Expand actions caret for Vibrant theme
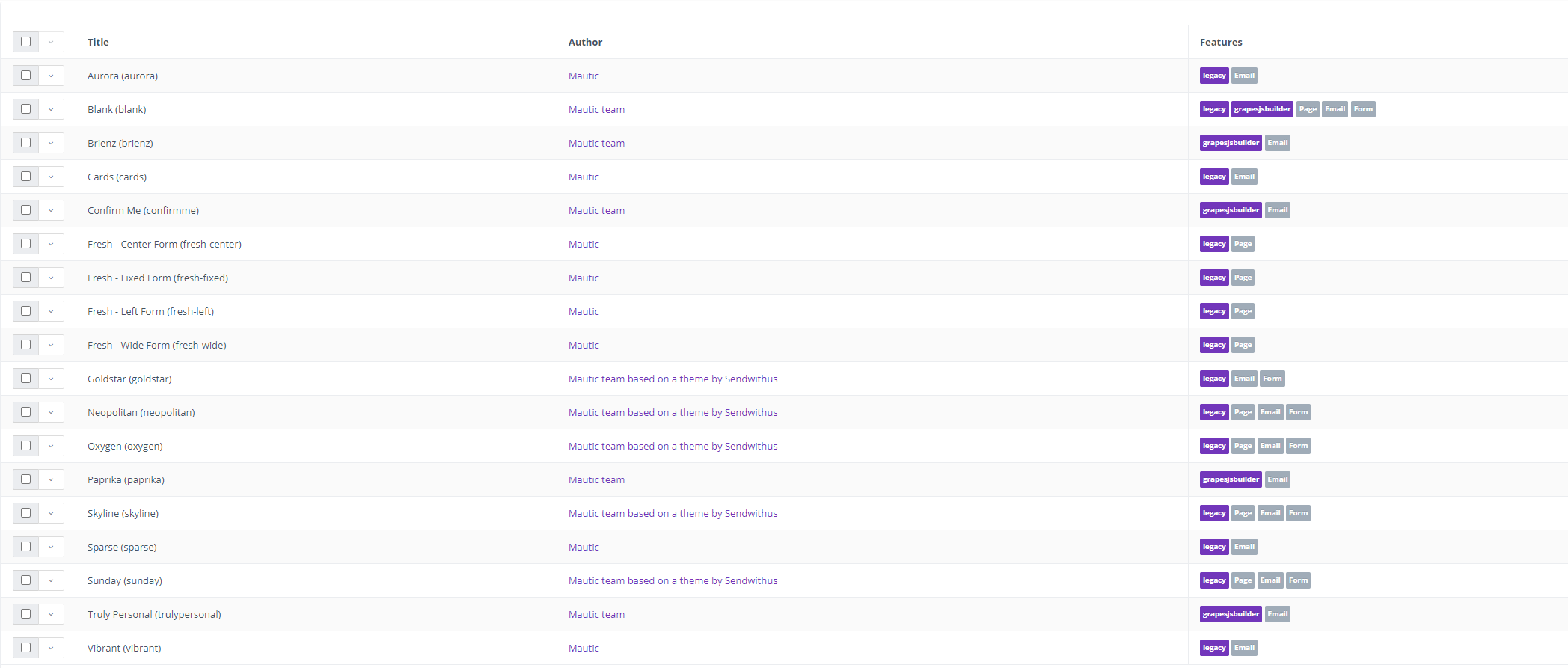This screenshot has height=668, width=1568. click(x=51, y=648)
